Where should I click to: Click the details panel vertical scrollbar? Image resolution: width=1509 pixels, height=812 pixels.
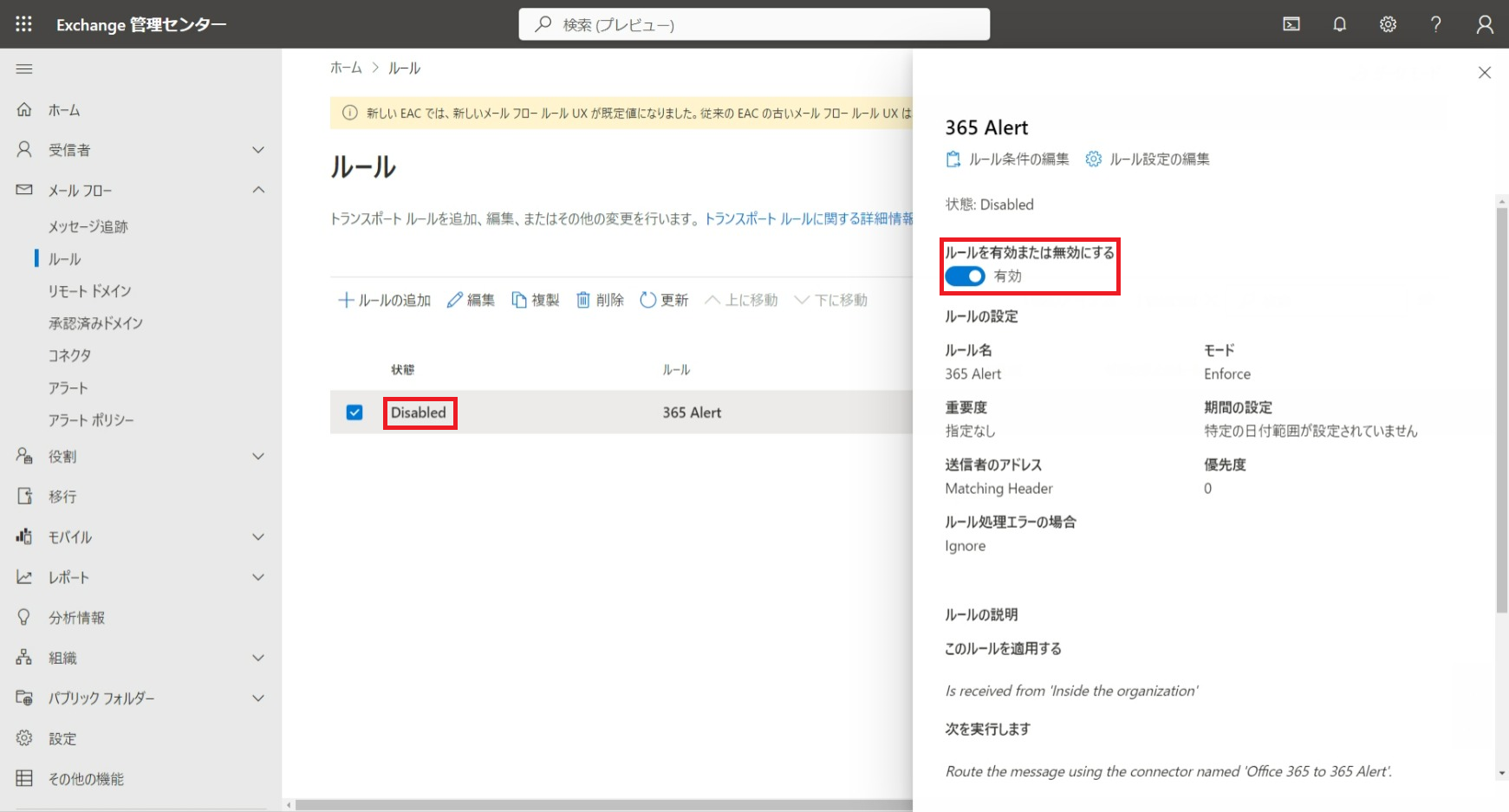[1501, 407]
